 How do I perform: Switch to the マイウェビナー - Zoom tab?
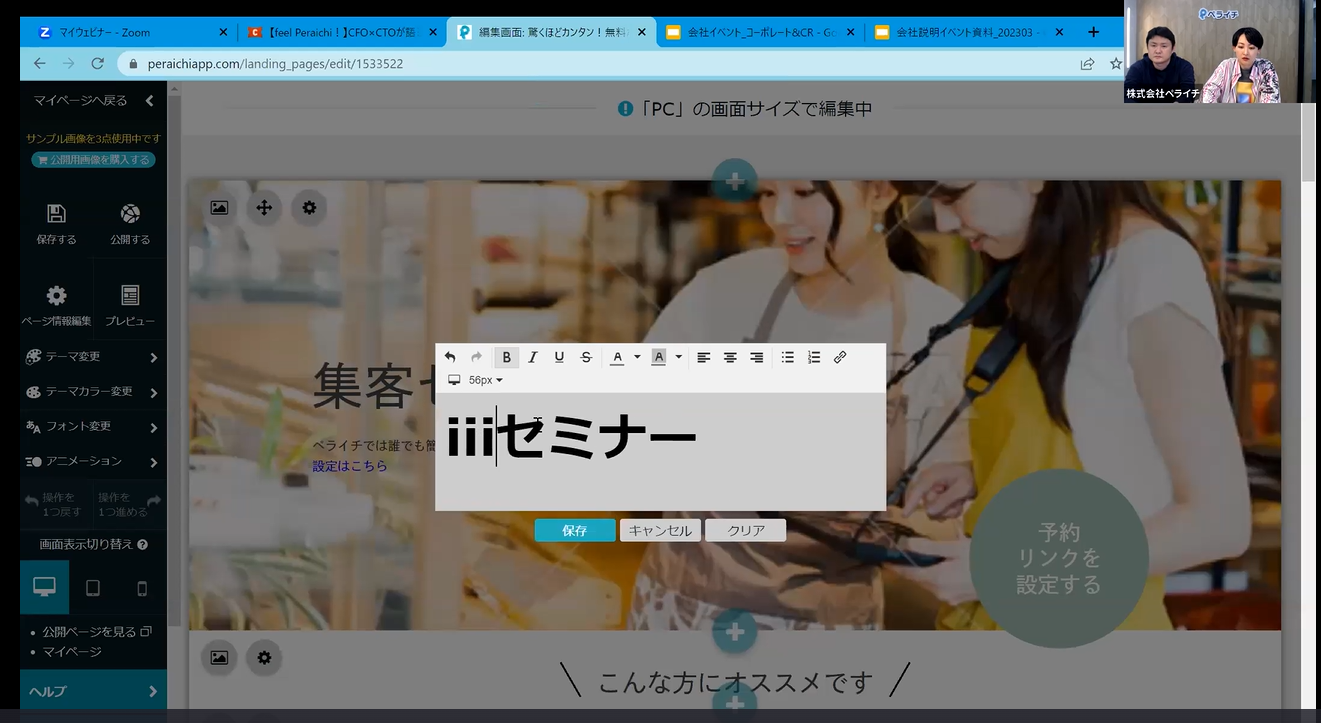click(125, 32)
